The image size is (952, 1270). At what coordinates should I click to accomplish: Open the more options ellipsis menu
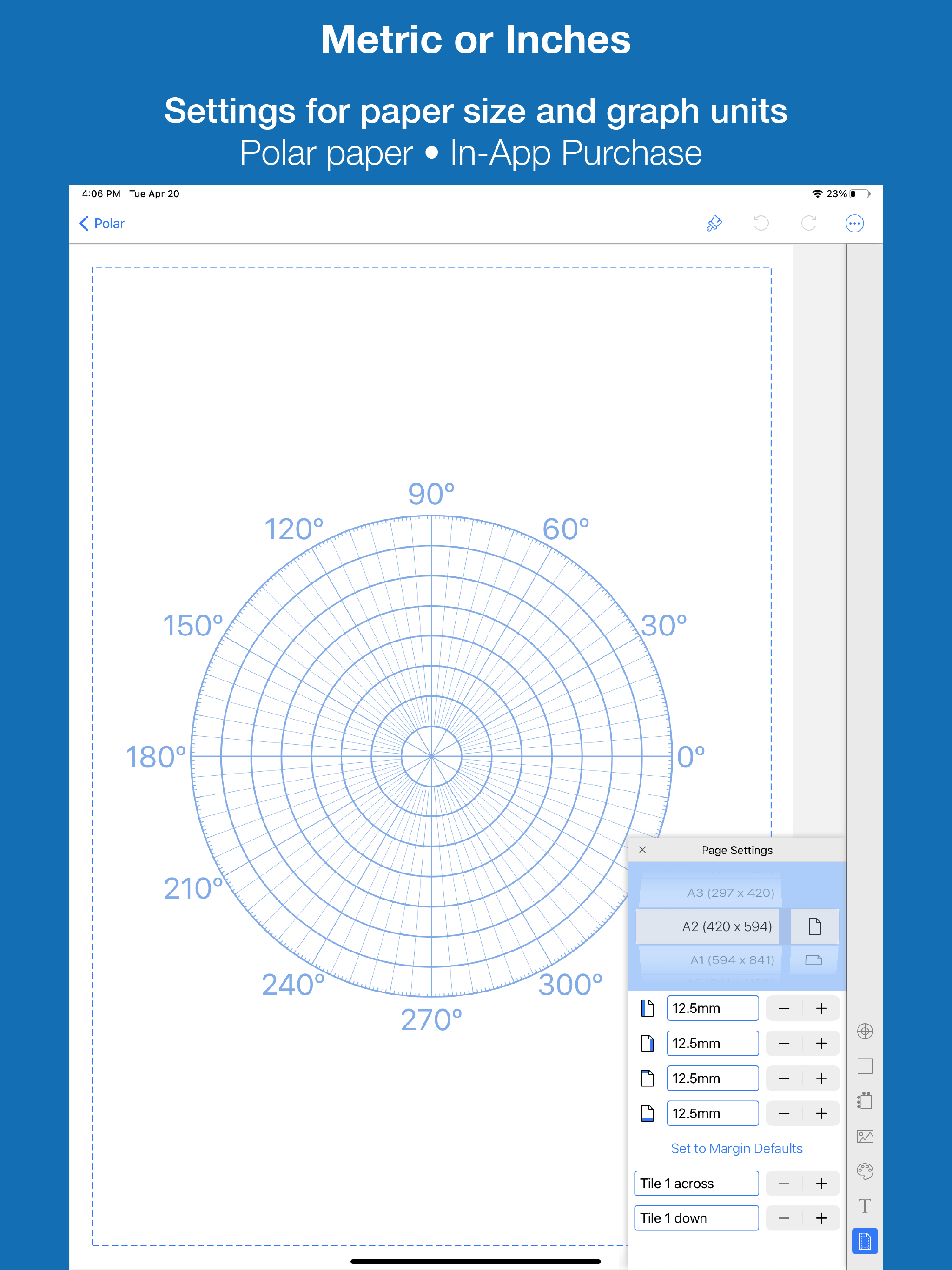tap(854, 223)
